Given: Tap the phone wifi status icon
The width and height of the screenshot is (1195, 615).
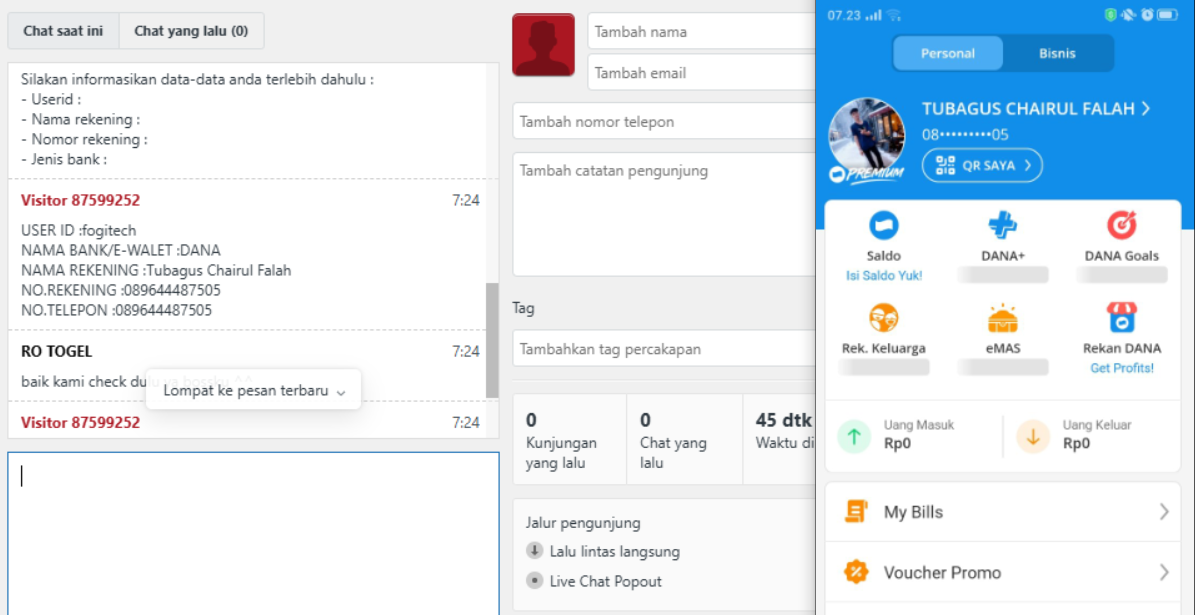Looking at the screenshot, I should coord(894,15).
